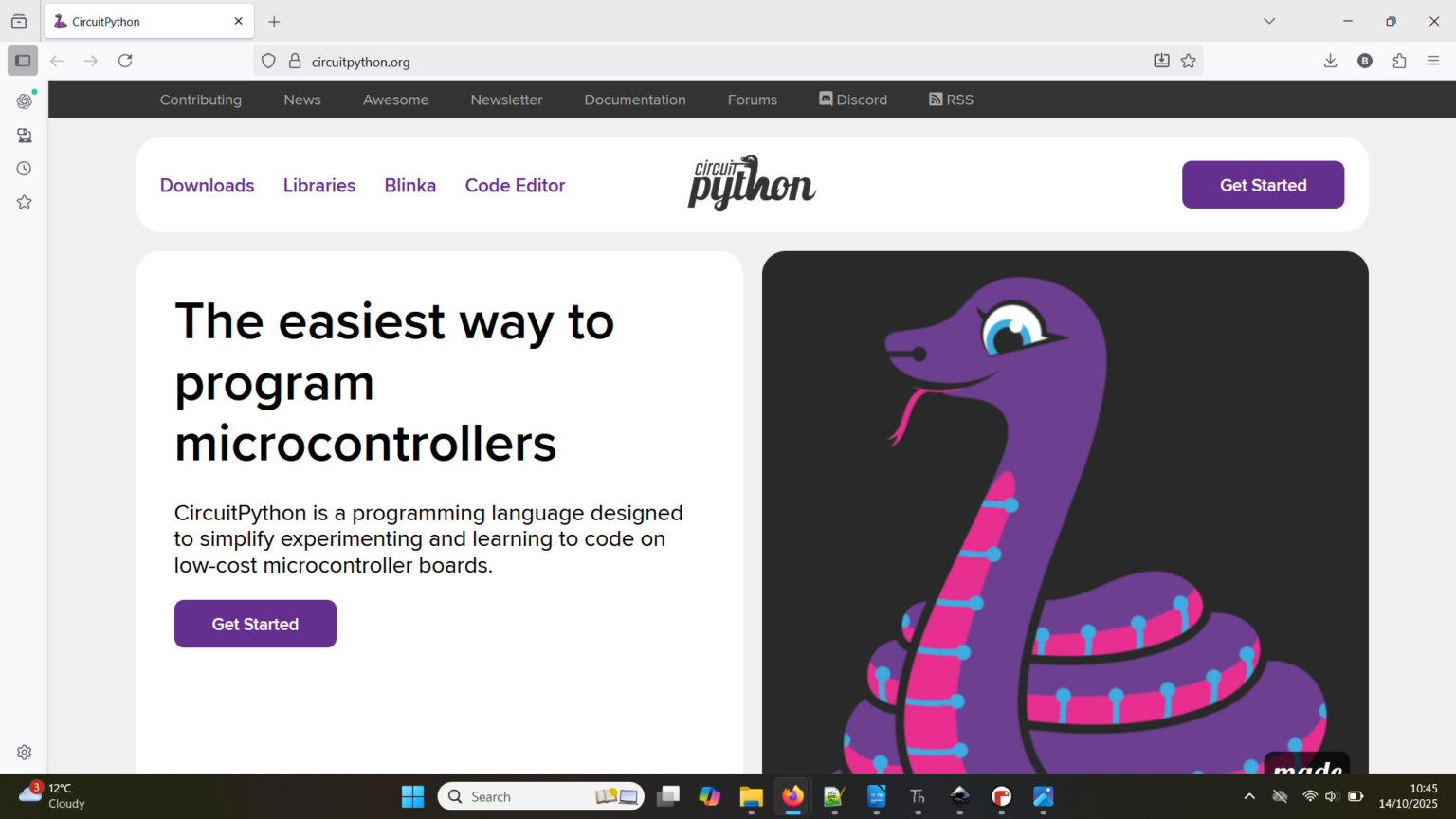
Task: Open history from the sidebar clock icon
Action: (x=25, y=169)
